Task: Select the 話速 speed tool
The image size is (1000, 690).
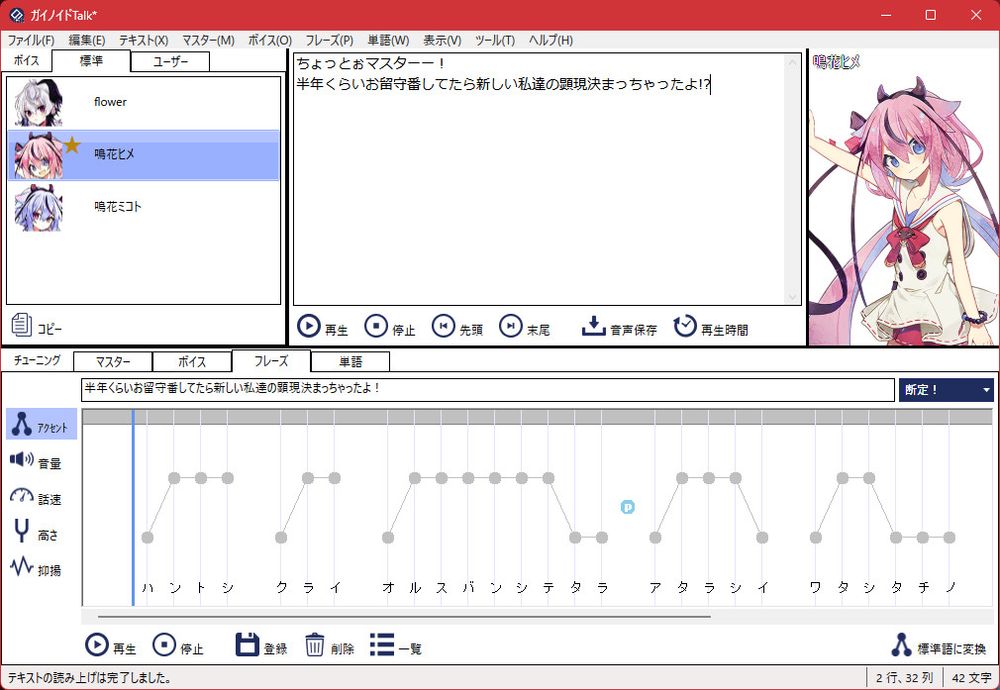Action: click(36, 497)
